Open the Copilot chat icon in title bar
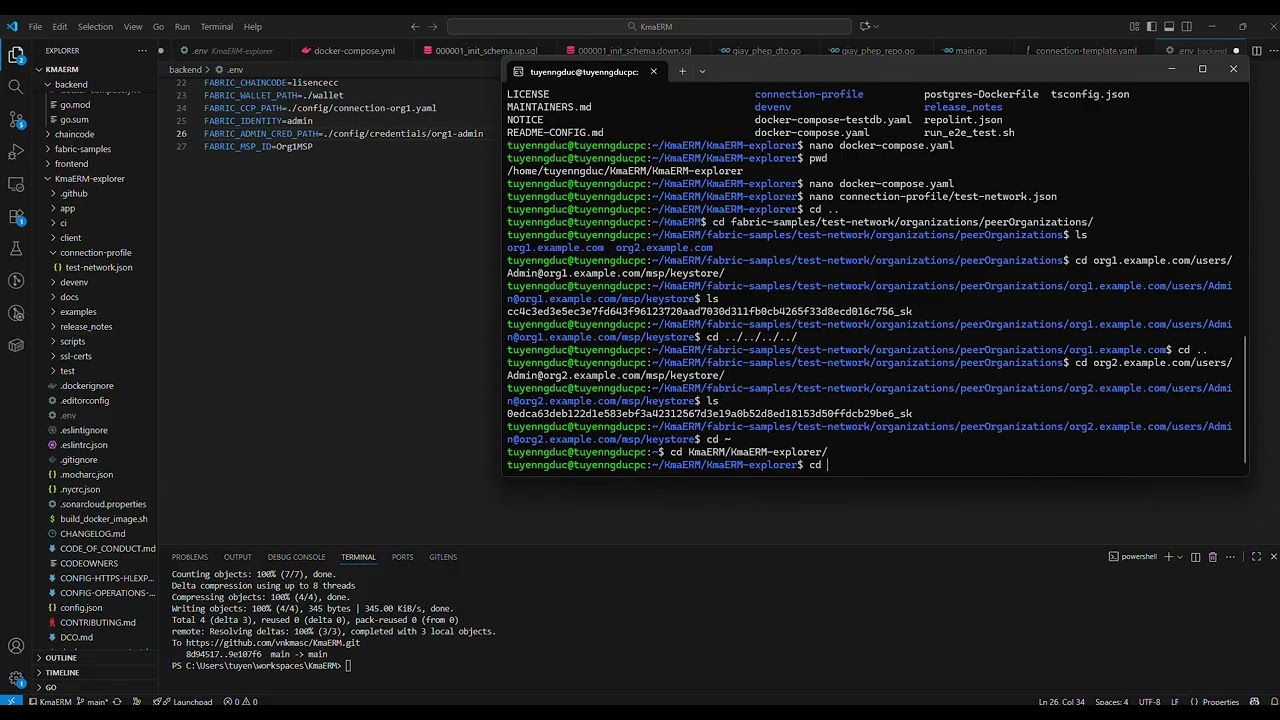 [x=865, y=26]
